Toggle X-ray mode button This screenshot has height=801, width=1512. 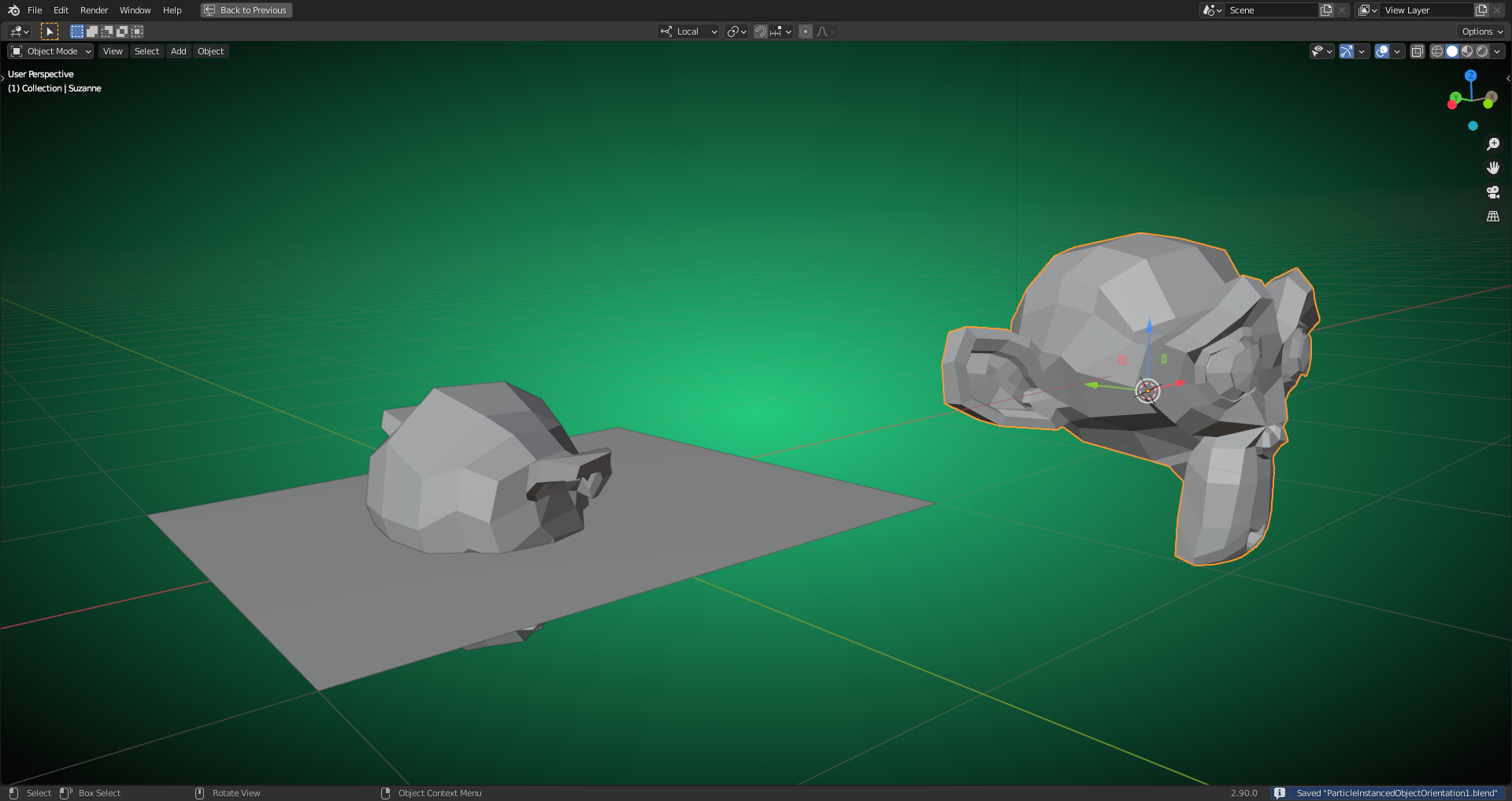(x=1417, y=51)
